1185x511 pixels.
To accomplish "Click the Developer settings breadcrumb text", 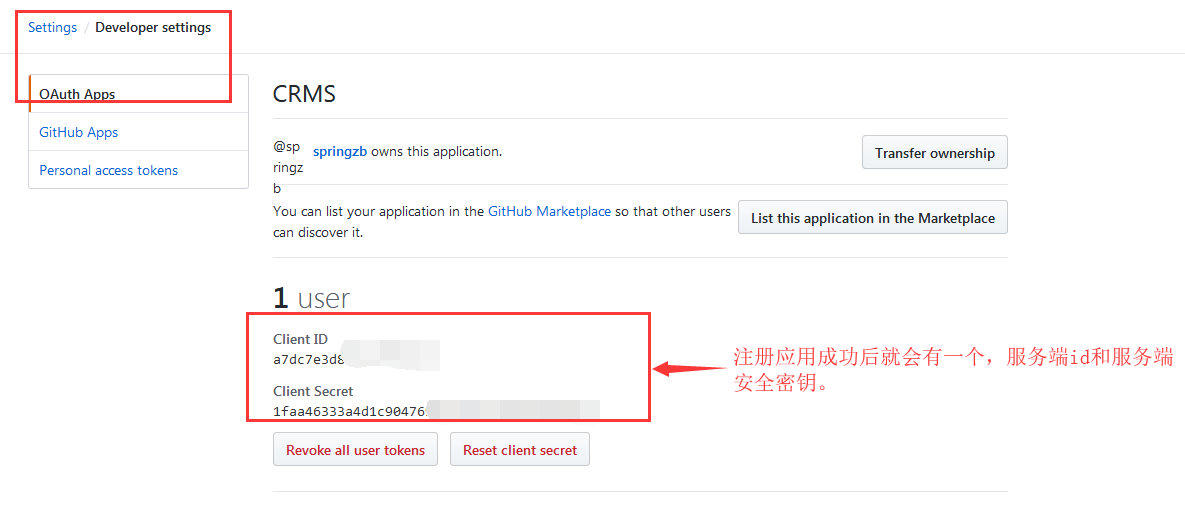I will pyautogui.click(x=153, y=28).
